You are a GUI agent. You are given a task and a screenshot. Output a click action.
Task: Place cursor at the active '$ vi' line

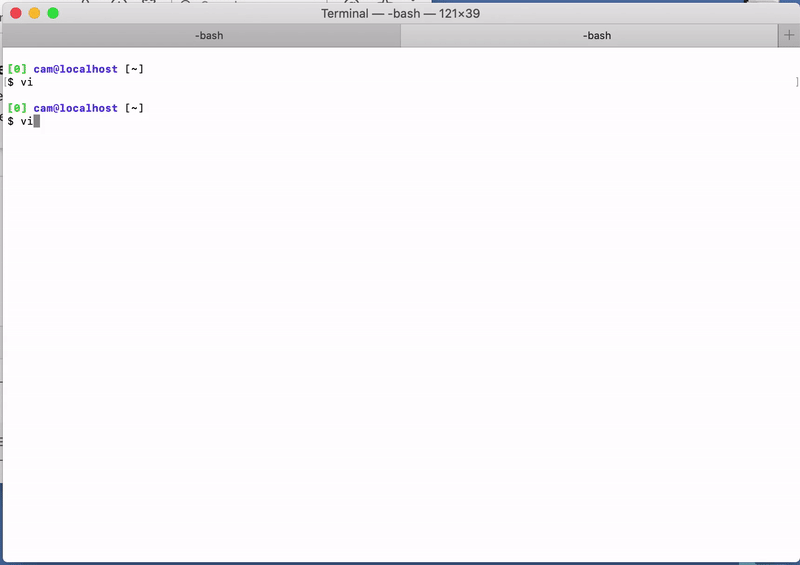tap(23, 121)
